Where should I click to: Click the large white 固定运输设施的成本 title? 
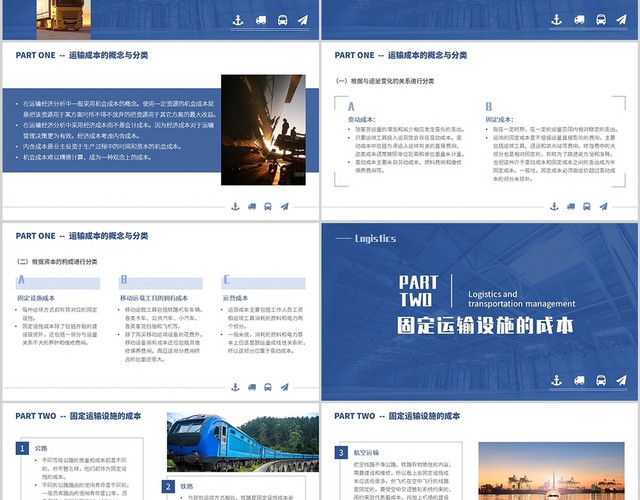point(485,326)
